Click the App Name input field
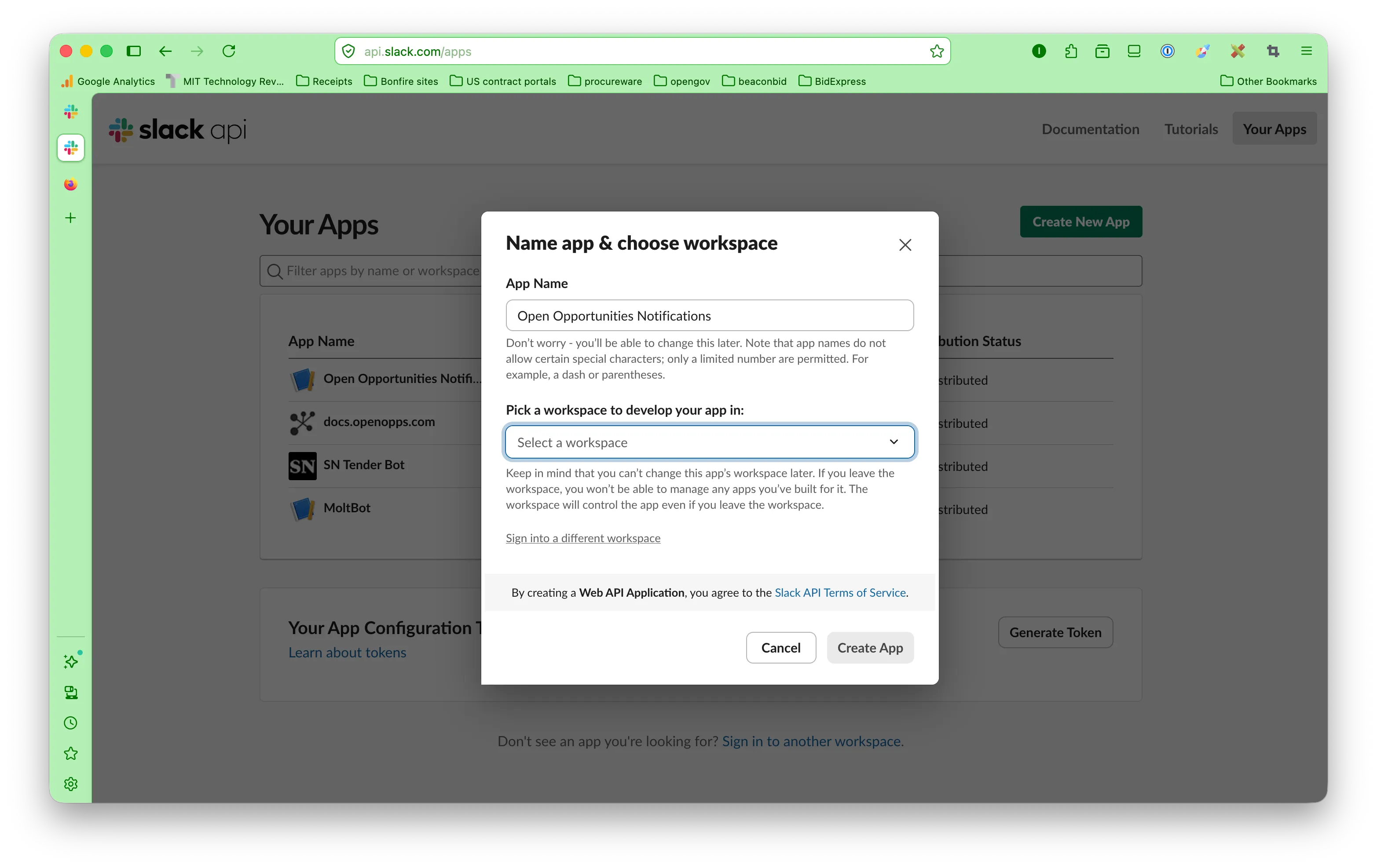Image resolution: width=1377 pixels, height=868 pixels. tap(709, 315)
